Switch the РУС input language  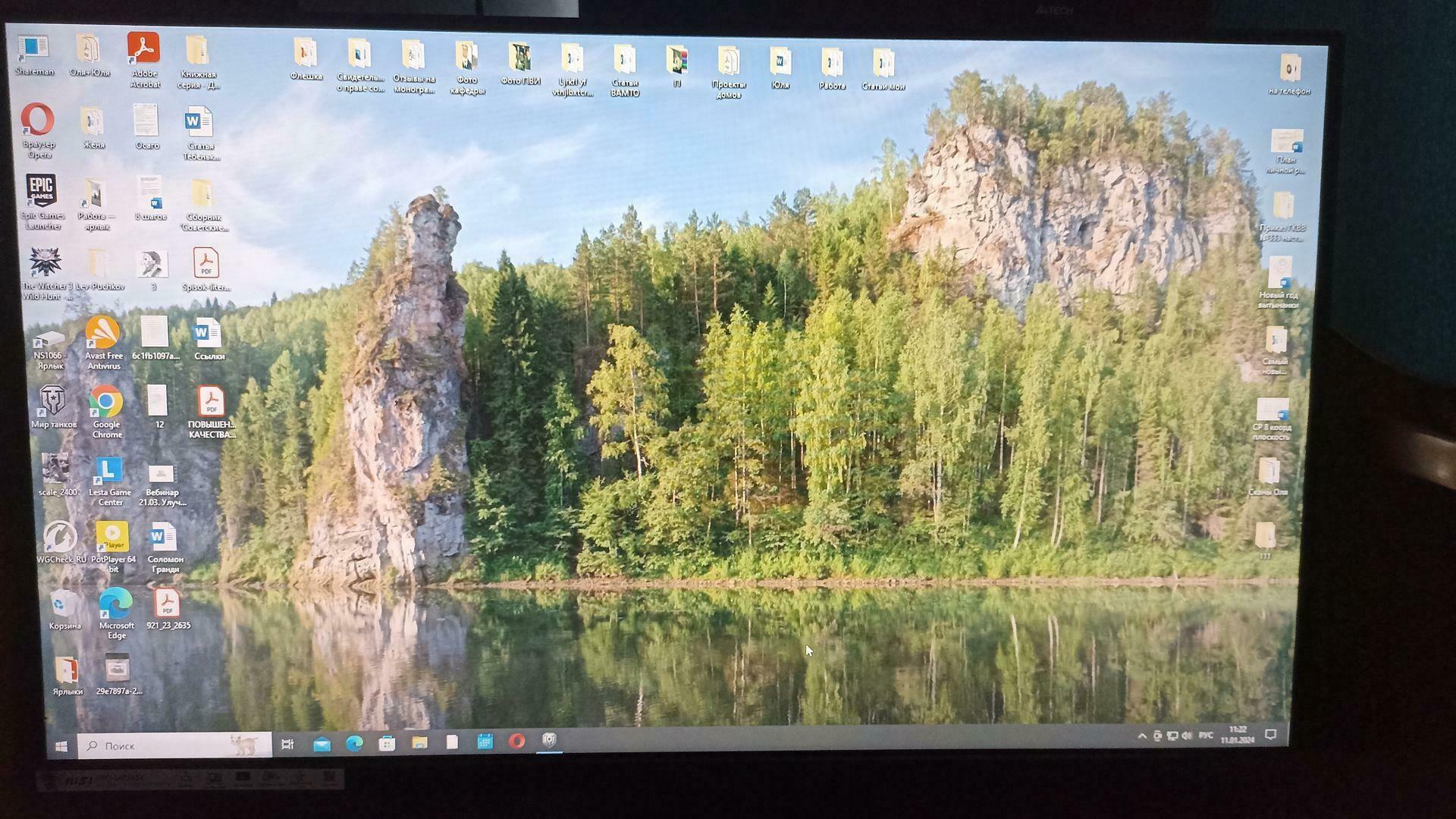point(1206,736)
